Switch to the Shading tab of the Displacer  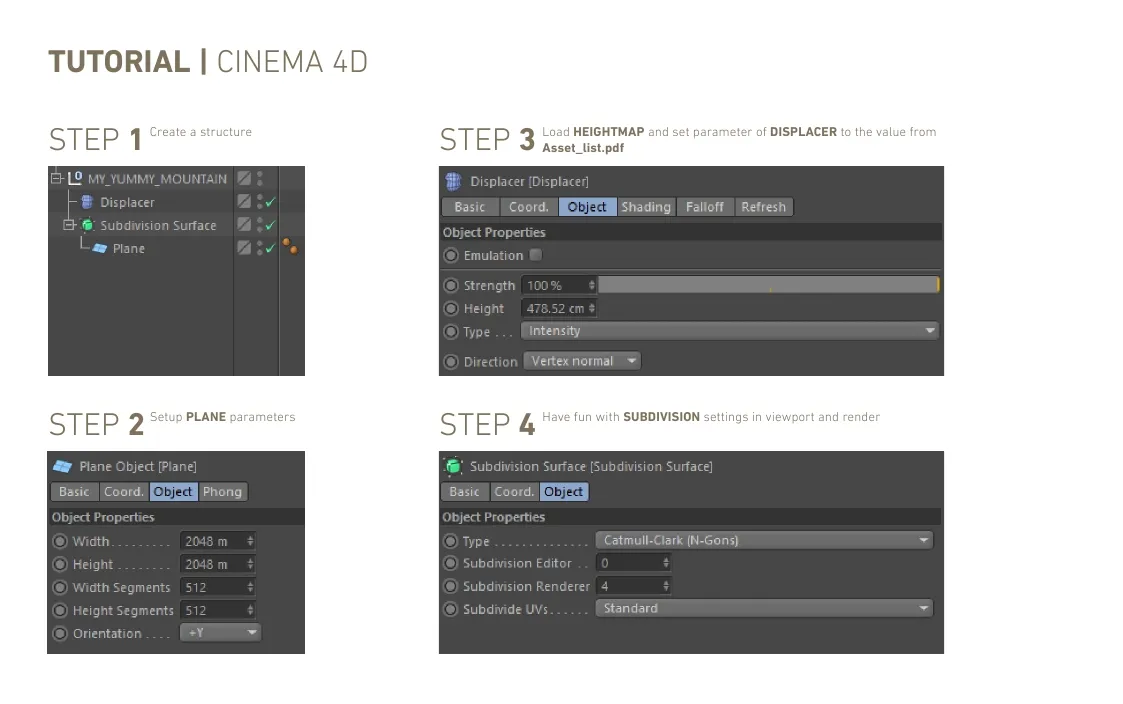[646, 207]
